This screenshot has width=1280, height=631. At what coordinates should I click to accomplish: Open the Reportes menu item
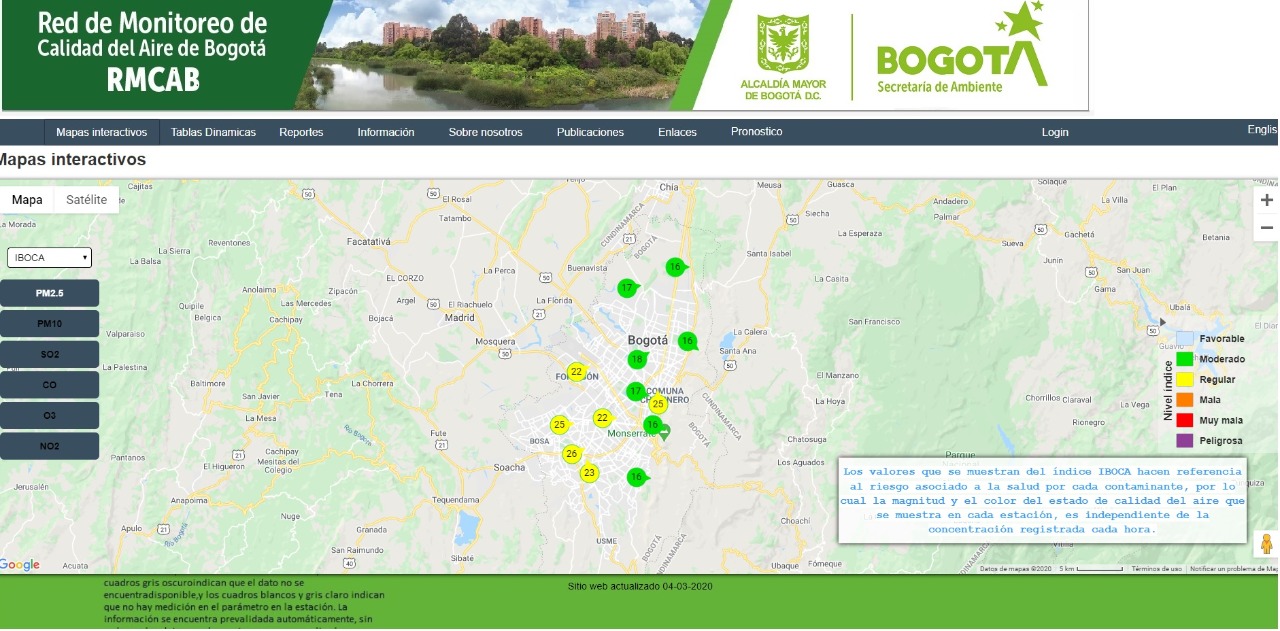[301, 132]
